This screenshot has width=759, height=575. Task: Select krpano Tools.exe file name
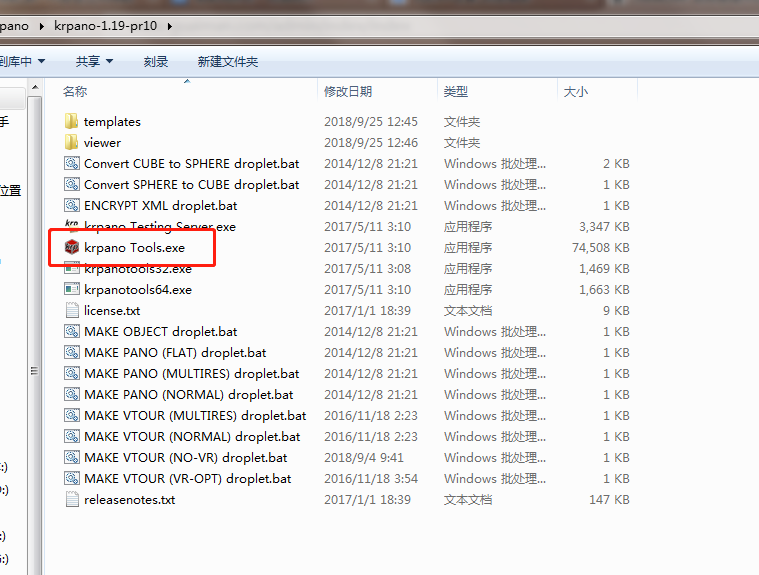pyautogui.click(x=135, y=248)
